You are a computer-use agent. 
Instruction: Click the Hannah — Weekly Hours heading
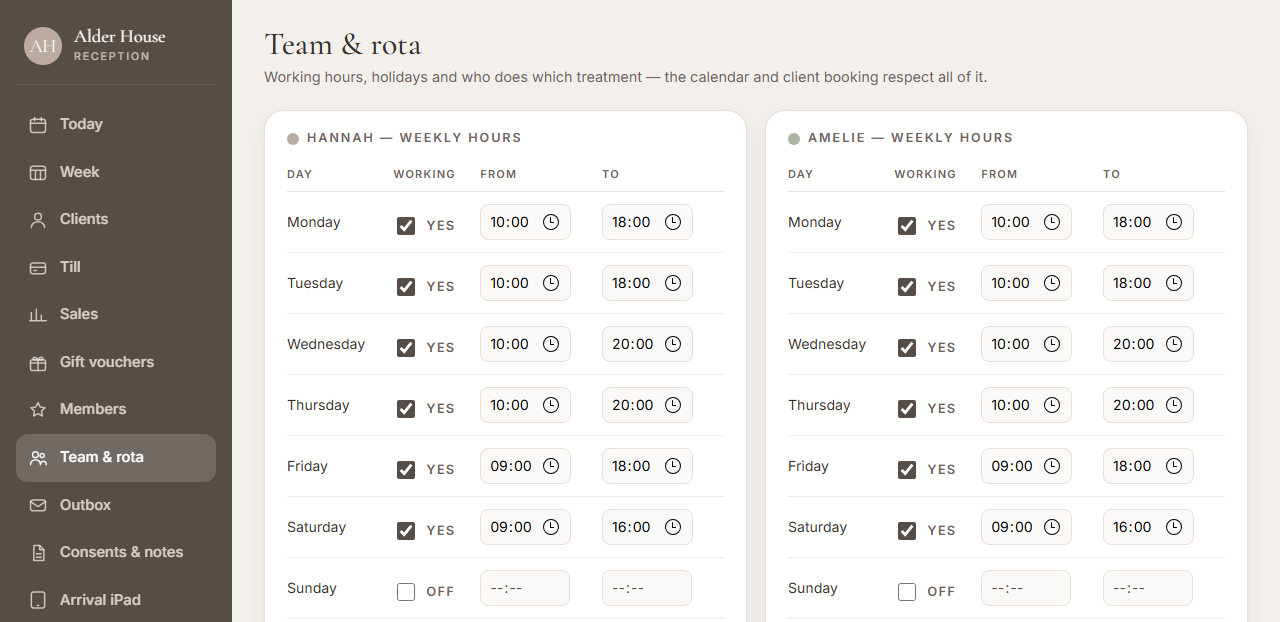(x=414, y=138)
